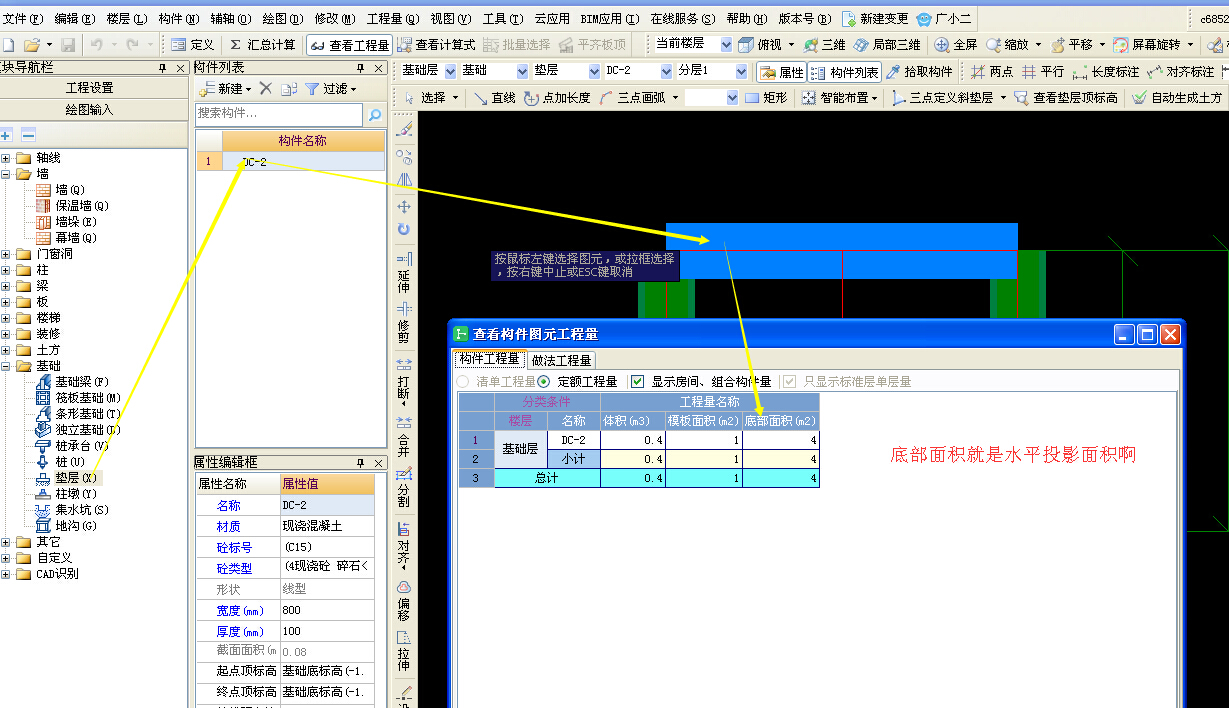Select 集水坑 (S) tree item

[x=72, y=510]
